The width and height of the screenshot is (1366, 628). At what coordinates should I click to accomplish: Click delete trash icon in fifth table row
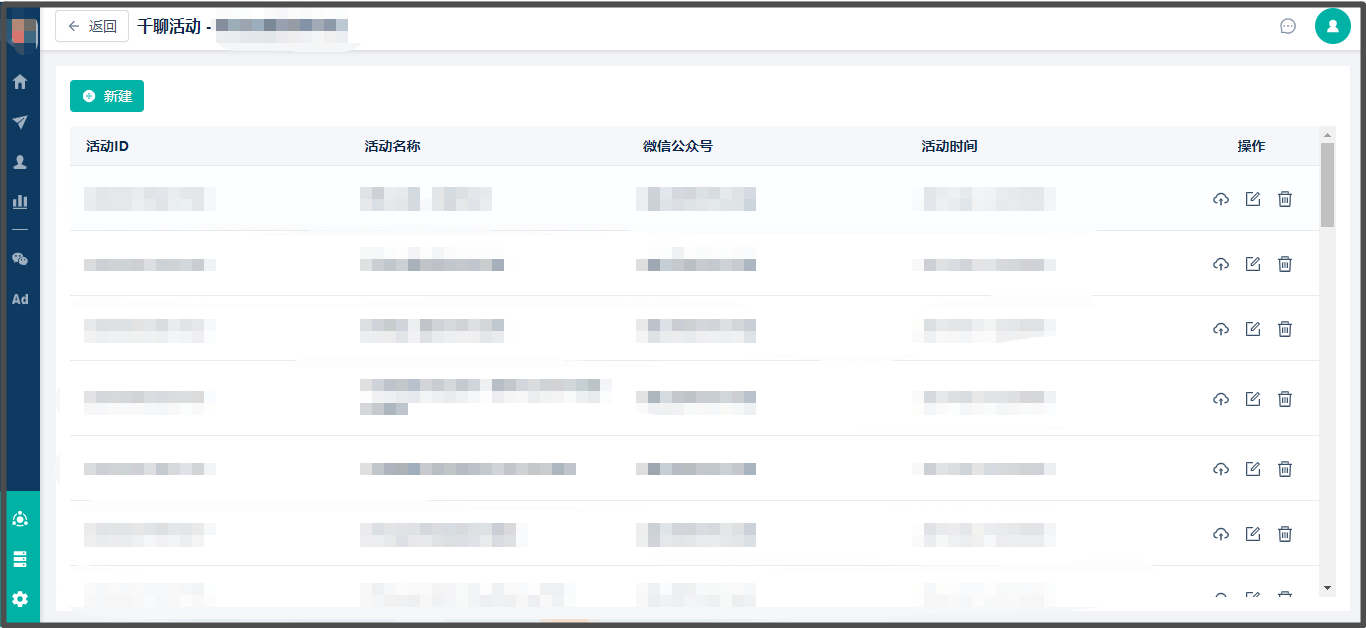1285,469
